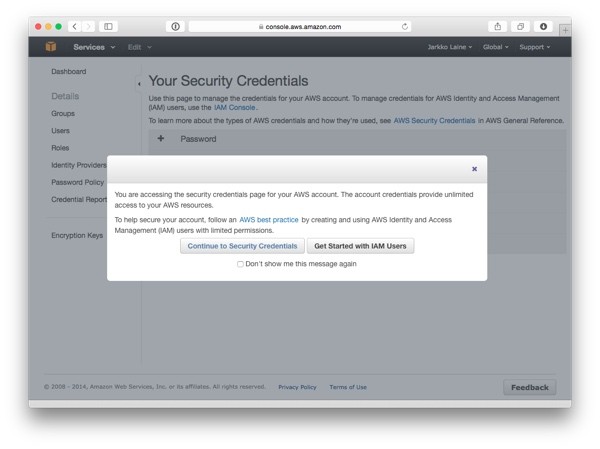
Task: Close the dialog with X icon
Action: click(474, 169)
